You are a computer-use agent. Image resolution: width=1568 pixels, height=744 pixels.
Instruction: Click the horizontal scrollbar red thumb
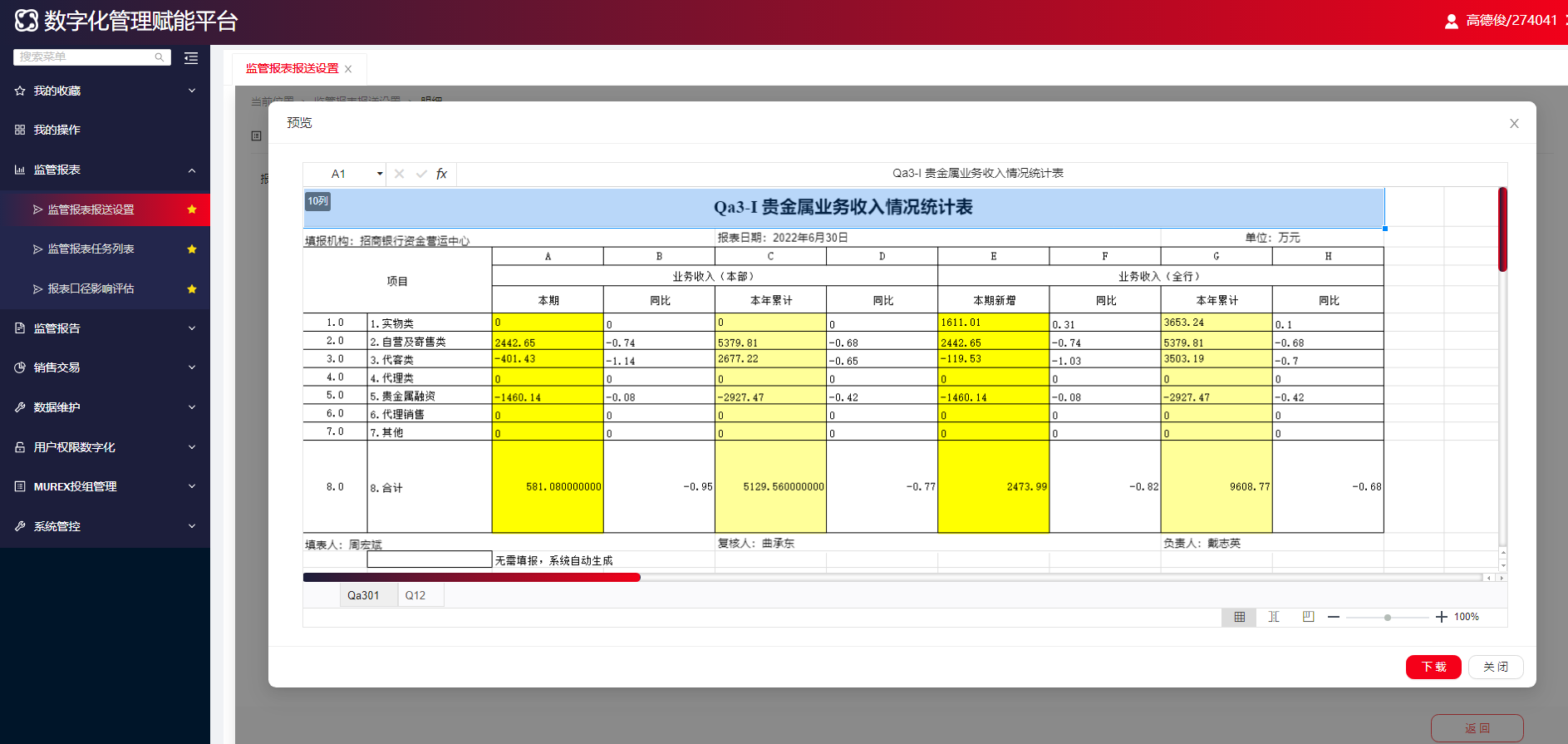472,577
